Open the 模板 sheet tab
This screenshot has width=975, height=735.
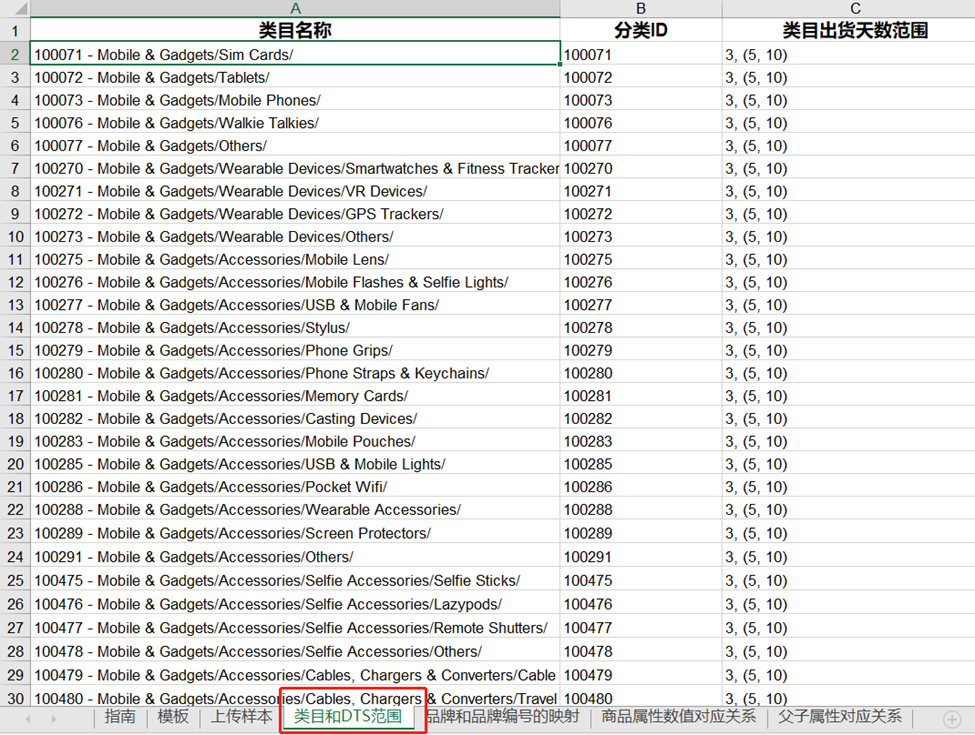tap(173, 717)
